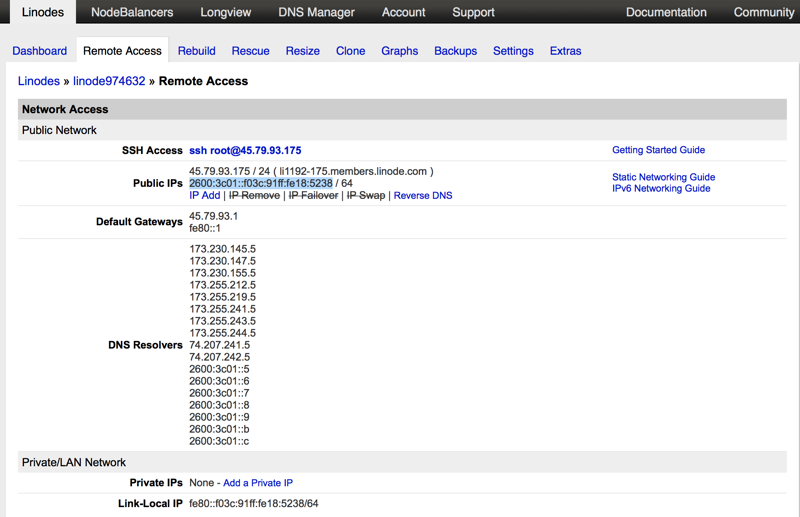Go to Longview in top menu
The image size is (800, 517).
coord(226,12)
